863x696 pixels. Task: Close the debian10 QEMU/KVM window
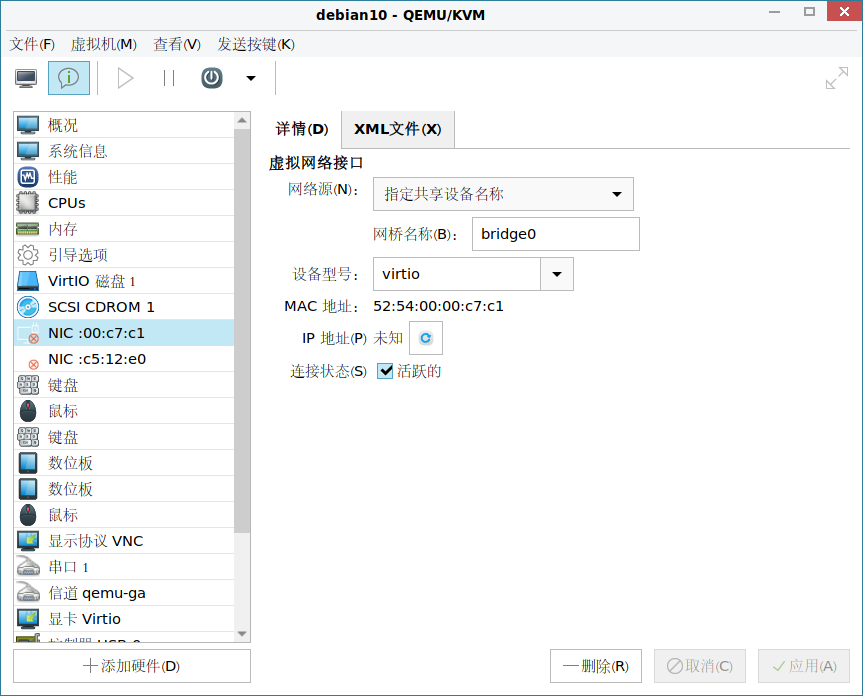tap(844, 12)
